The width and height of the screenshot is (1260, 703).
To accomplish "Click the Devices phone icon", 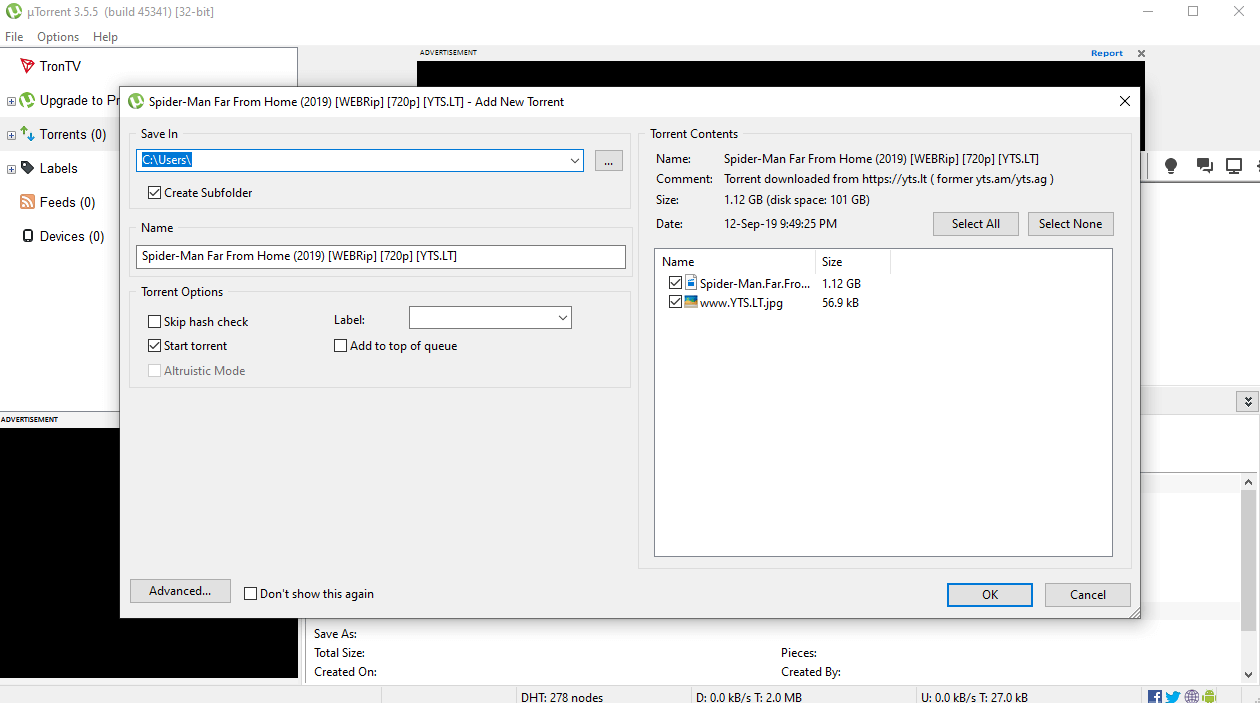I will click(28, 236).
